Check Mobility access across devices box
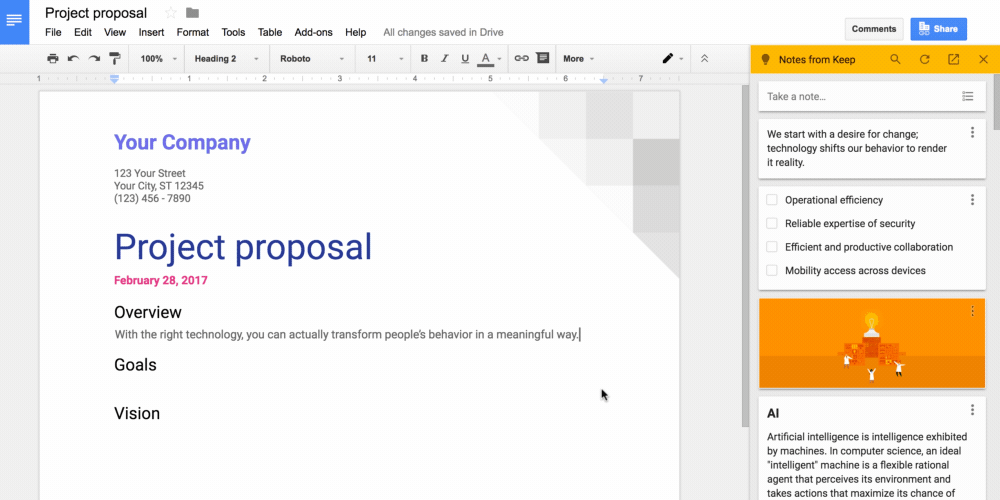The width and height of the screenshot is (1000, 500). (x=772, y=271)
